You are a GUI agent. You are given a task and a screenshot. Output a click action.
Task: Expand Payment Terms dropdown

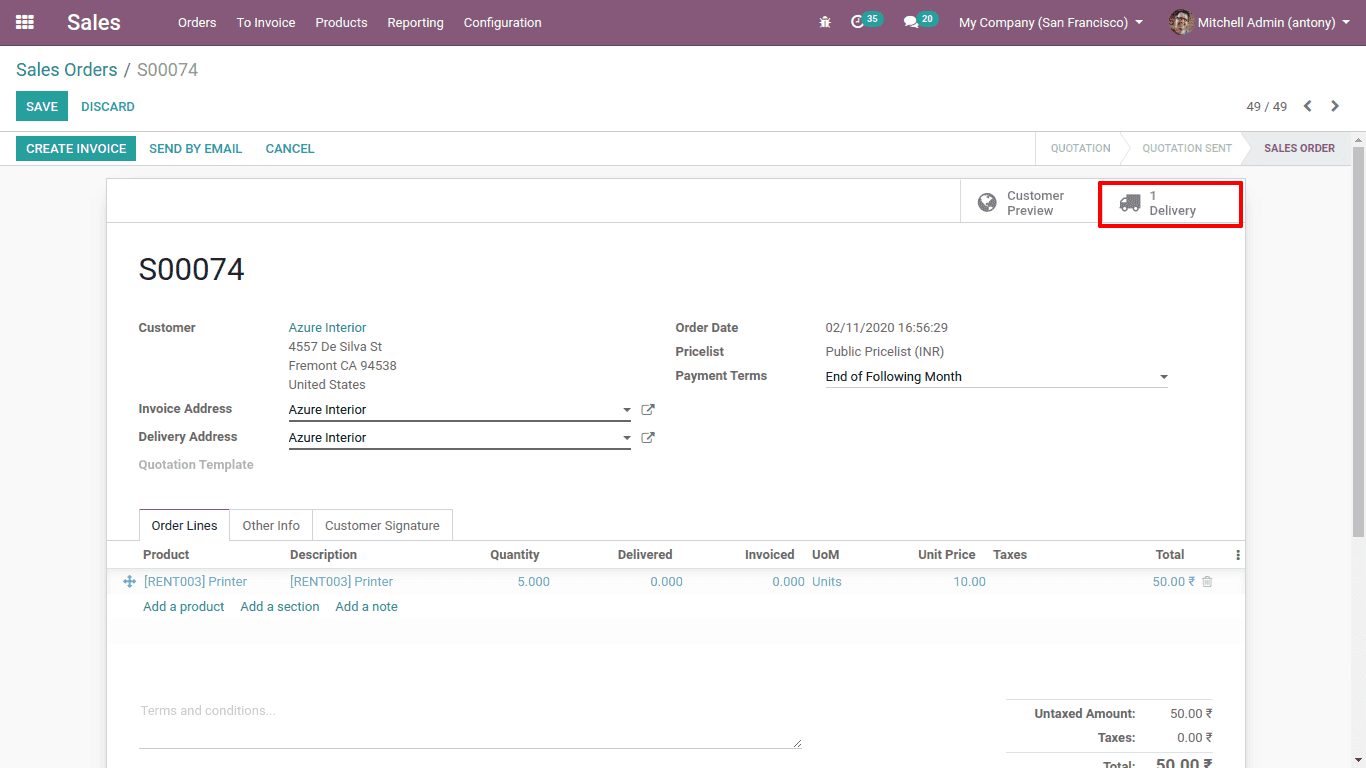click(1163, 377)
